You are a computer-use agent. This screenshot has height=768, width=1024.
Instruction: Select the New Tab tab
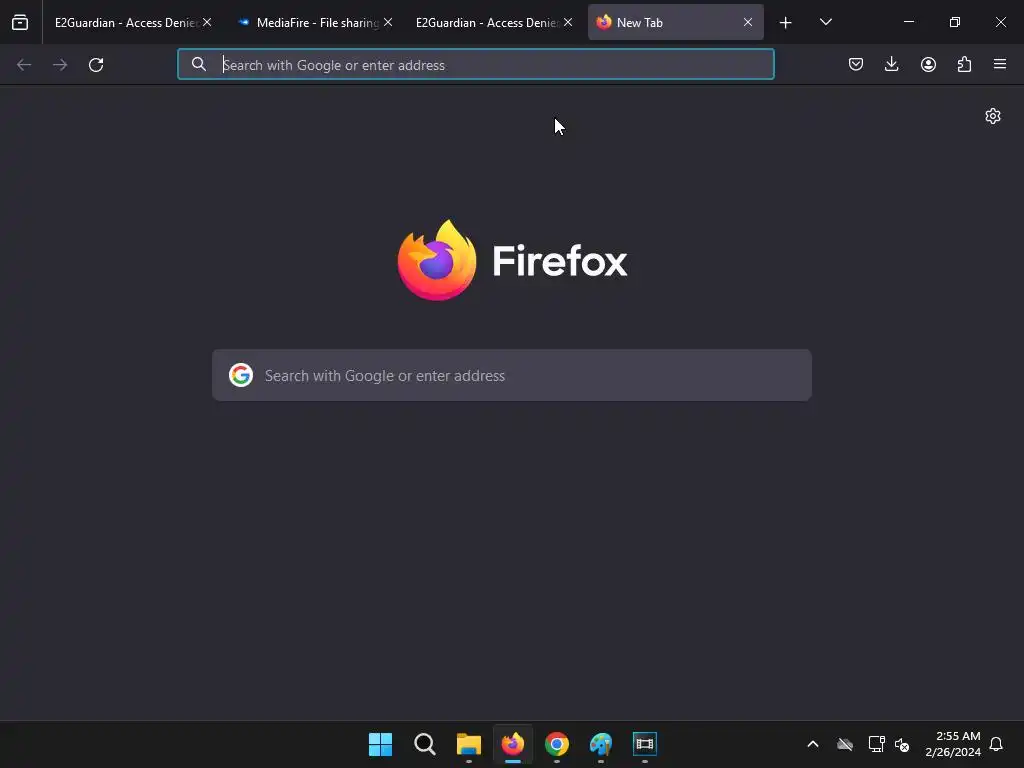pos(675,22)
